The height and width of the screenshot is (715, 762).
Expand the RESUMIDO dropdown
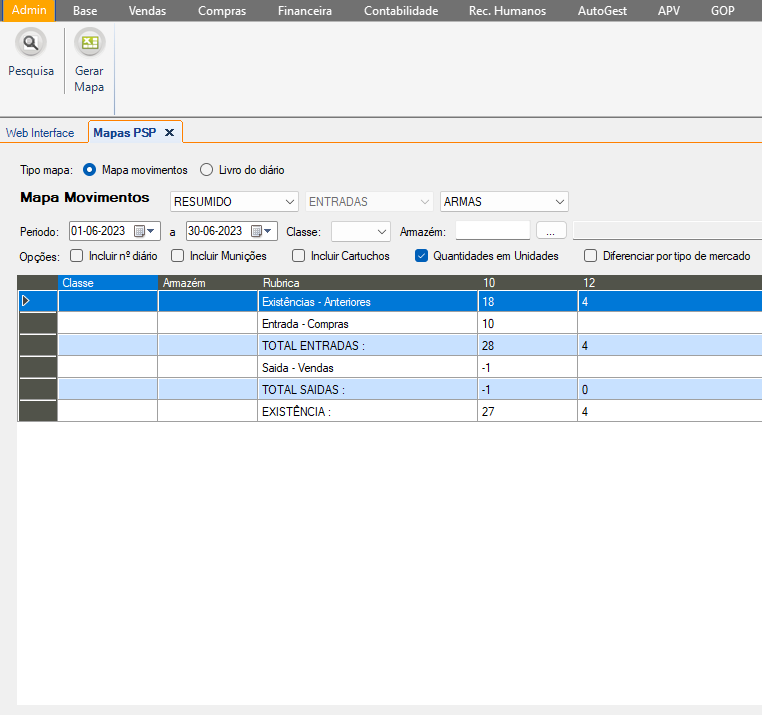(x=289, y=202)
